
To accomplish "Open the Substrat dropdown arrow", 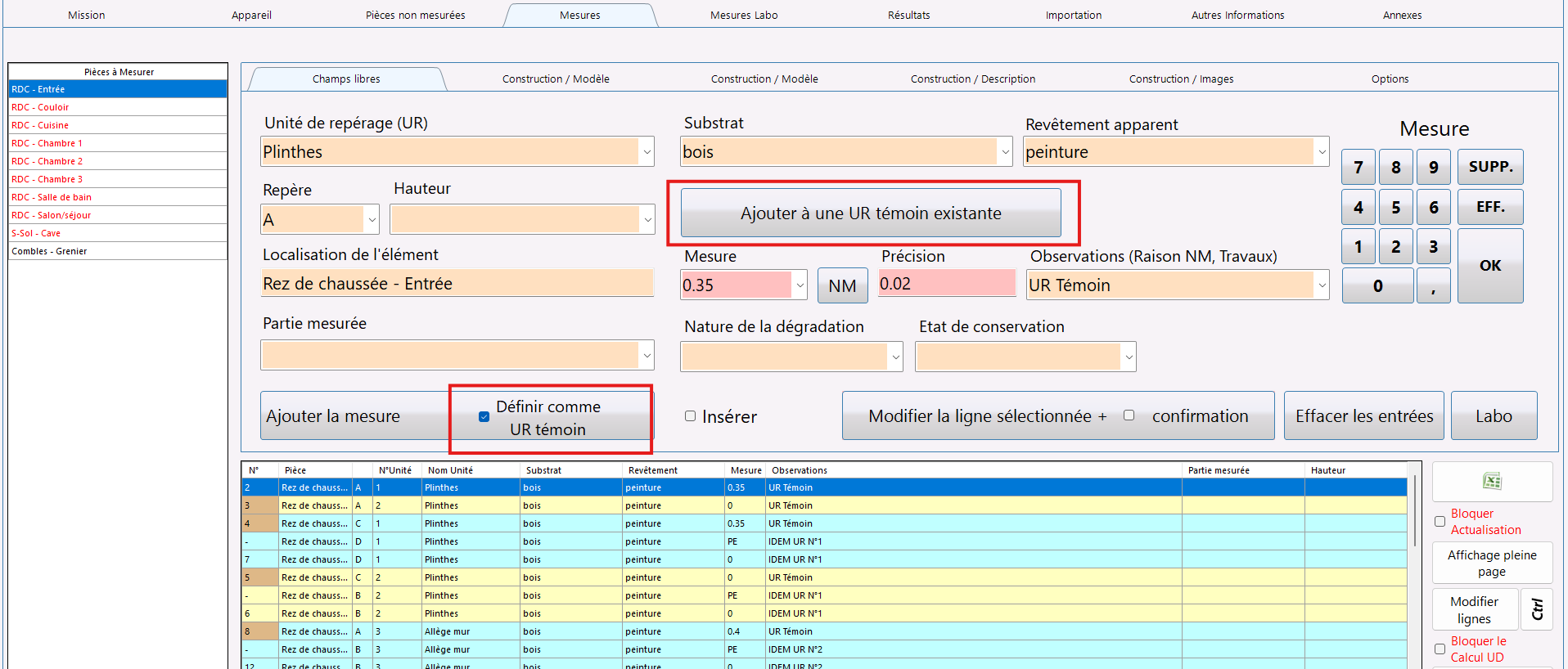I will coord(1005,151).
